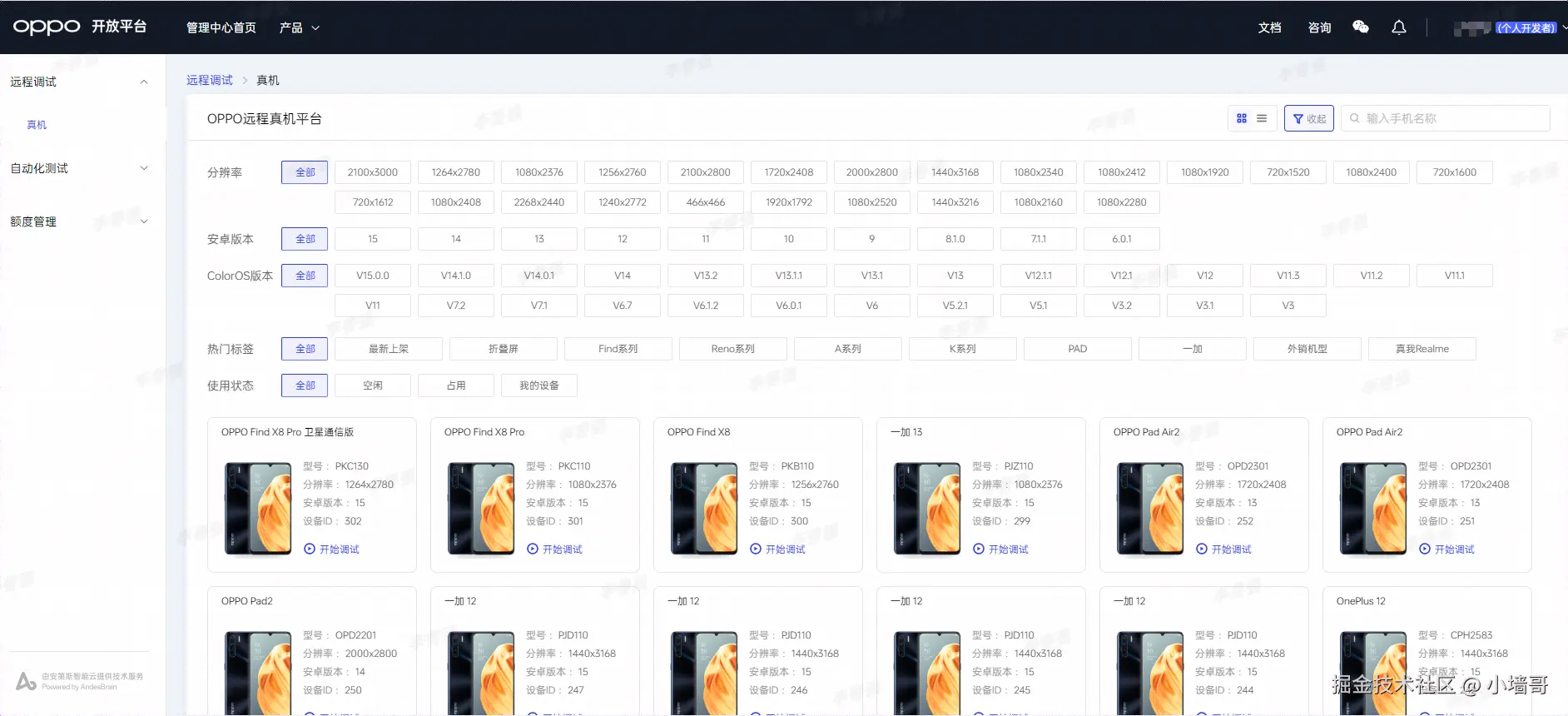Filter by resolution 720x1600

pos(1455,172)
